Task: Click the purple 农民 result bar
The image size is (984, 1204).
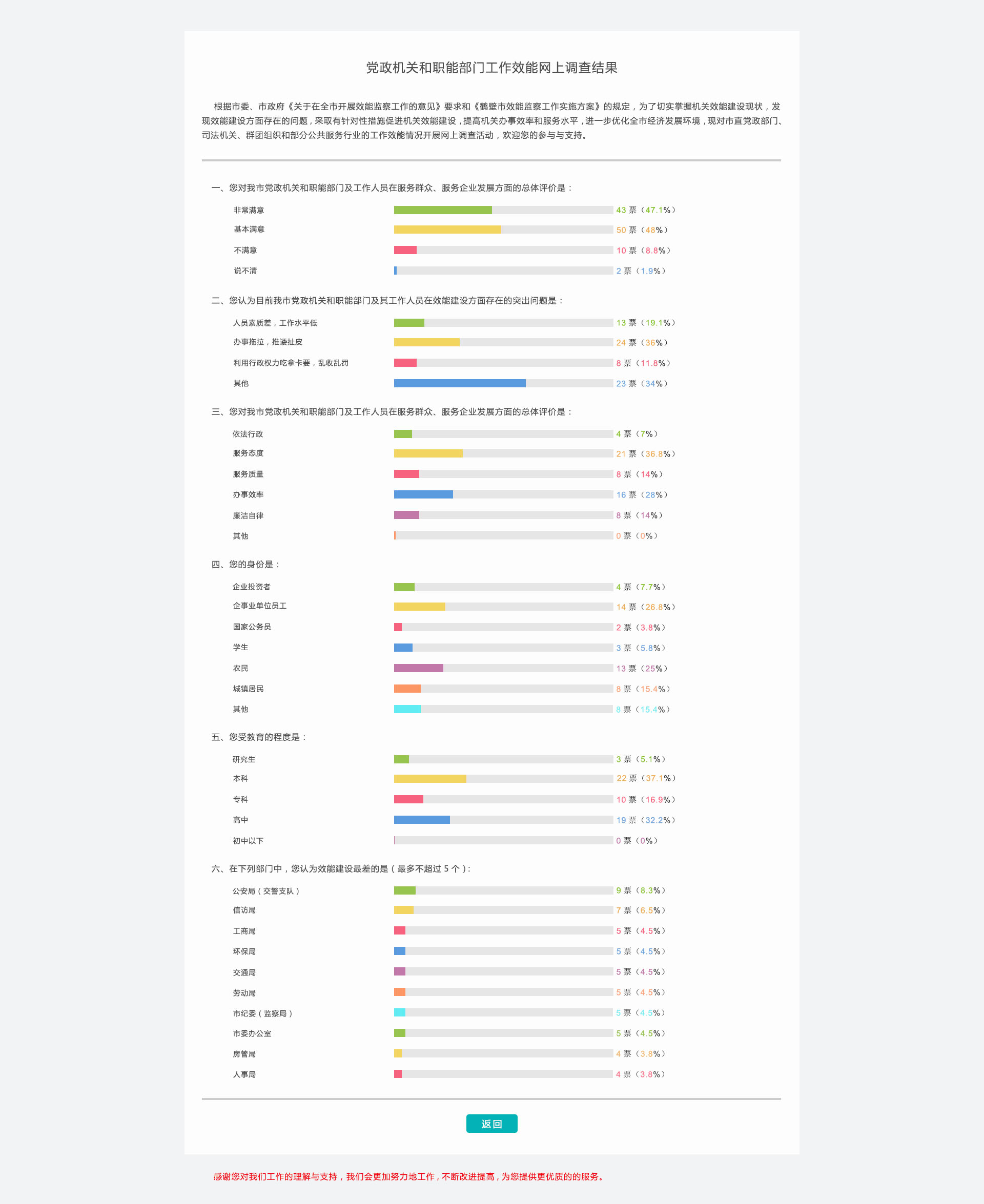Action: click(418, 668)
